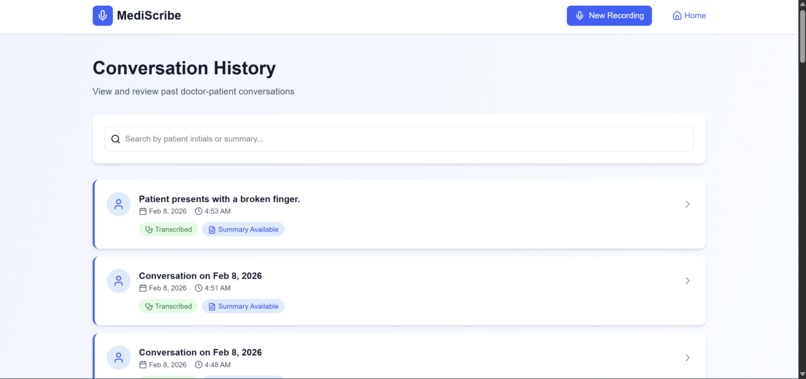The height and width of the screenshot is (379, 806).
Task: Click patient avatar on 4:51 AM card
Action: tap(119, 281)
